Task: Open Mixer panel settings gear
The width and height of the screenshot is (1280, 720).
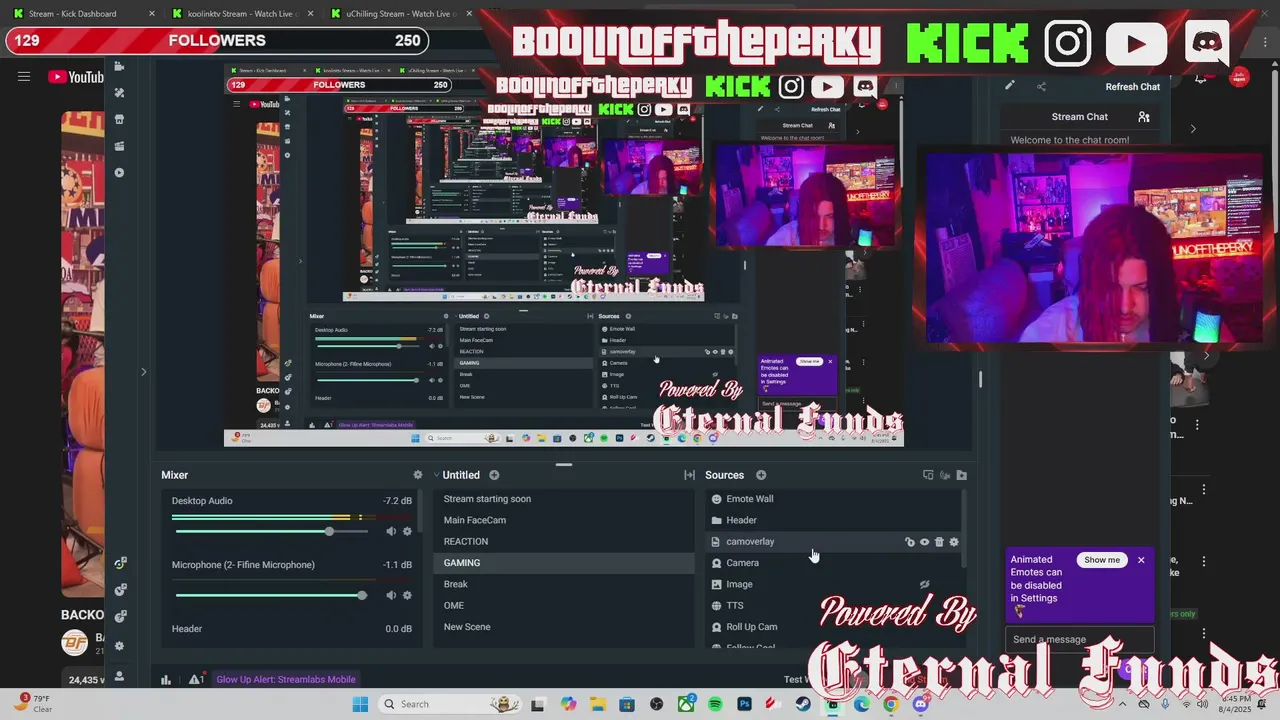Action: click(418, 475)
